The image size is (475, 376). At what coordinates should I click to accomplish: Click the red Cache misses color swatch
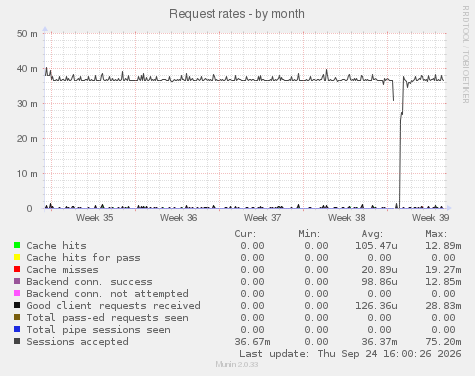tap(17, 269)
